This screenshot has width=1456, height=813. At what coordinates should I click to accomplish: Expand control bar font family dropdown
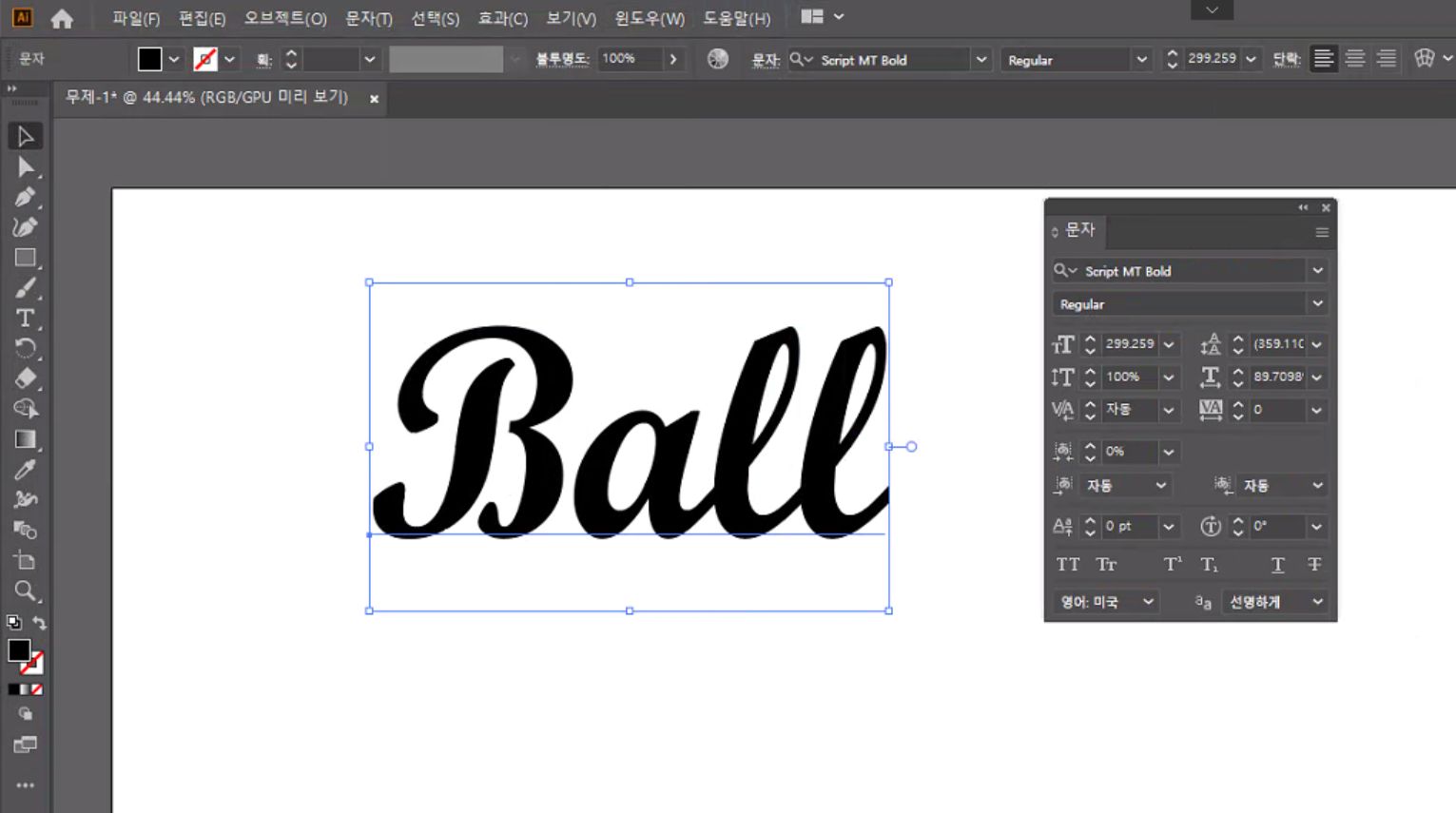pos(980,59)
